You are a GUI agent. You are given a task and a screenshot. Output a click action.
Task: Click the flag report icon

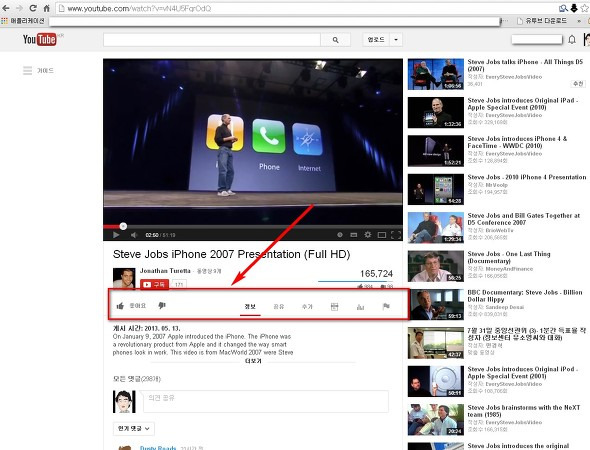[386, 306]
